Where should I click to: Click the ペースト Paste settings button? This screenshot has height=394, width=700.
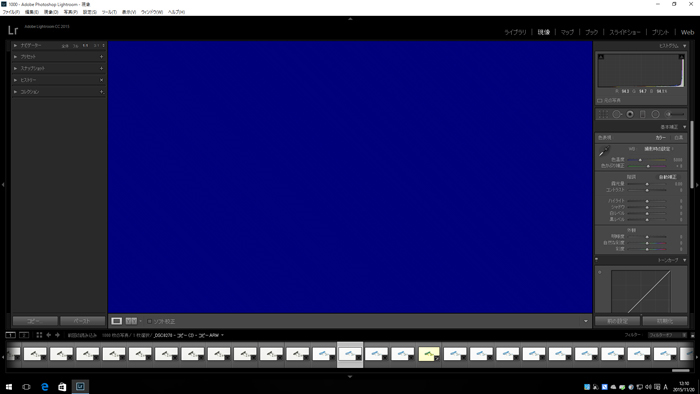pos(83,321)
